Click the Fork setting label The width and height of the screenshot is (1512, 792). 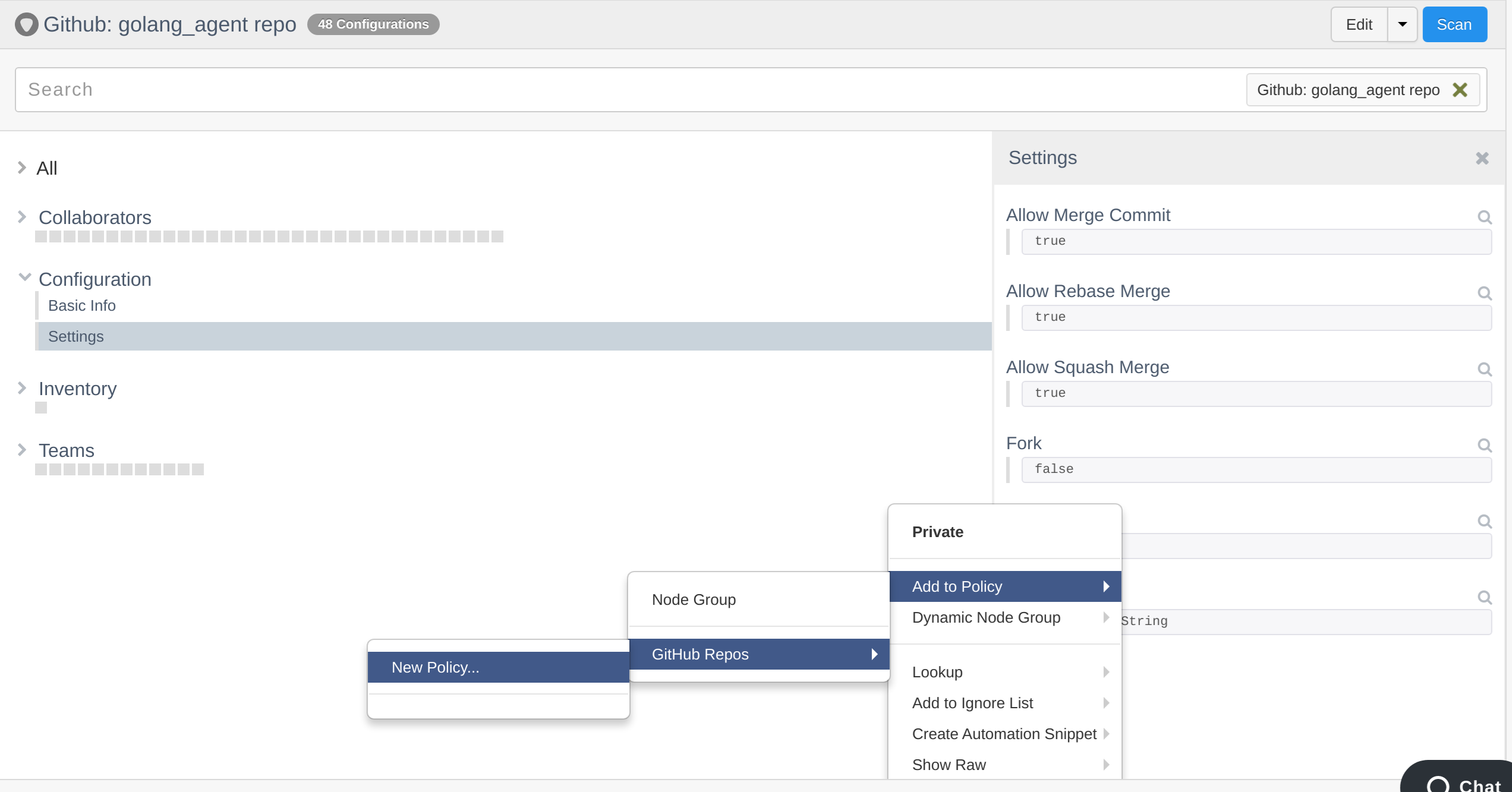[x=1023, y=443]
